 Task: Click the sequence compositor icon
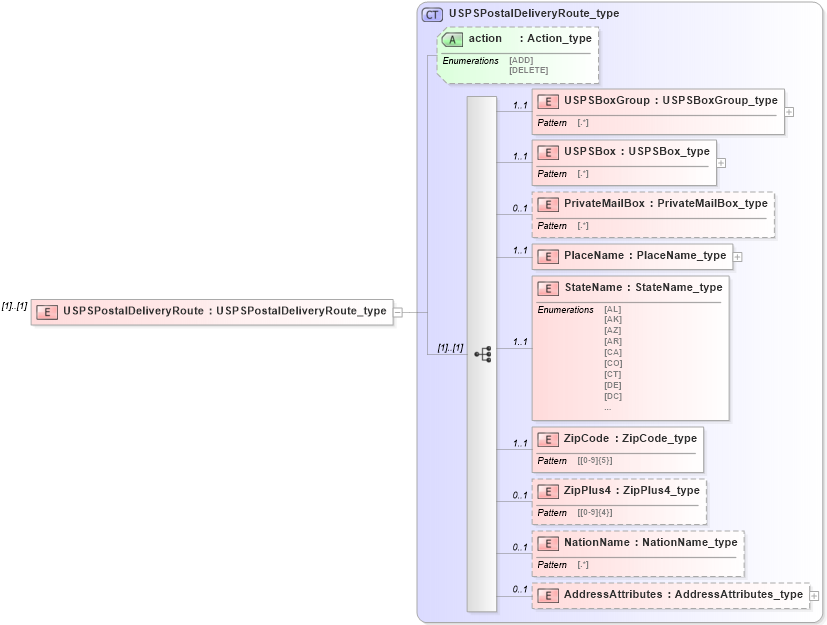point(484,352)
